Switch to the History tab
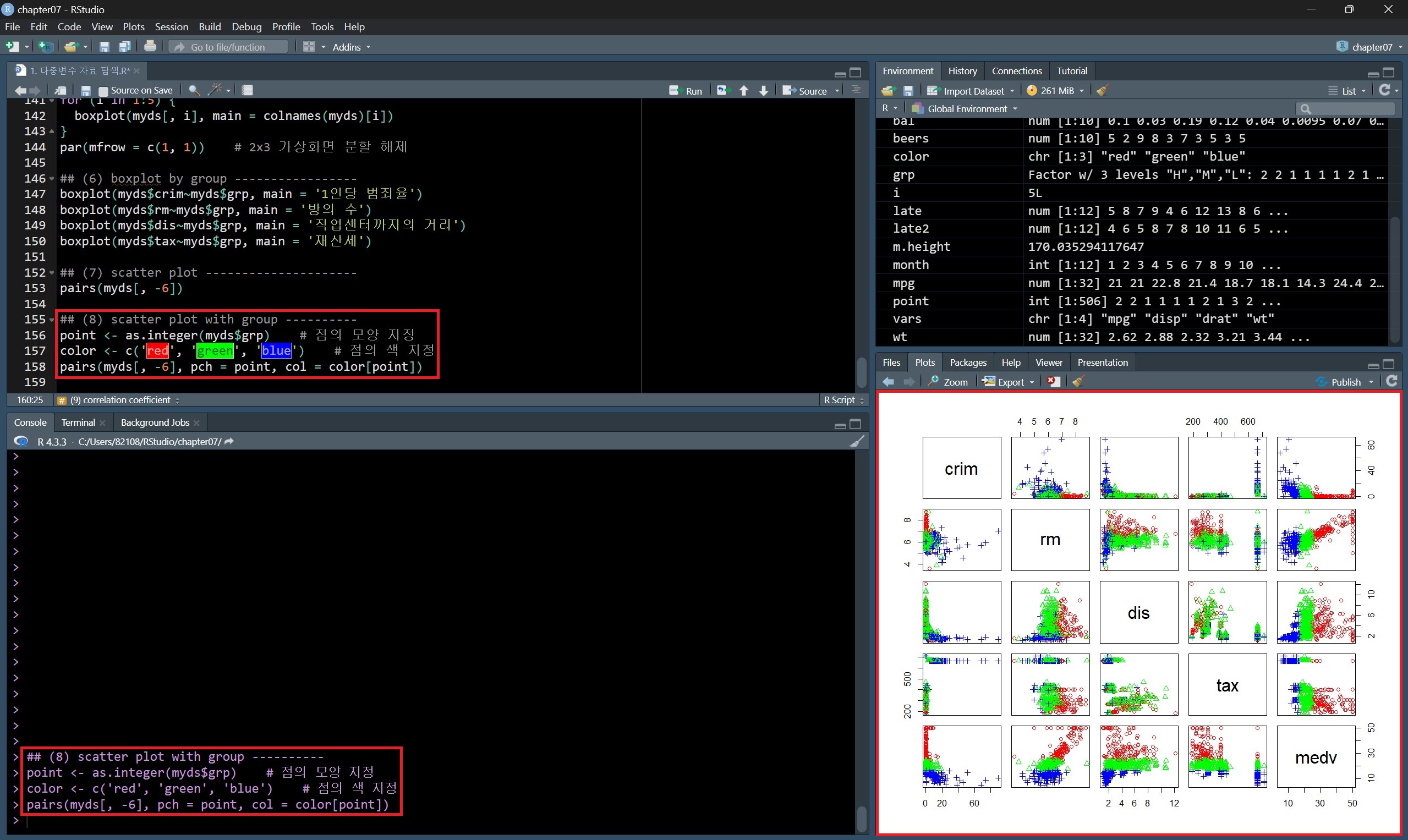Screen dimensions: 1408x840 click(962, 71)
